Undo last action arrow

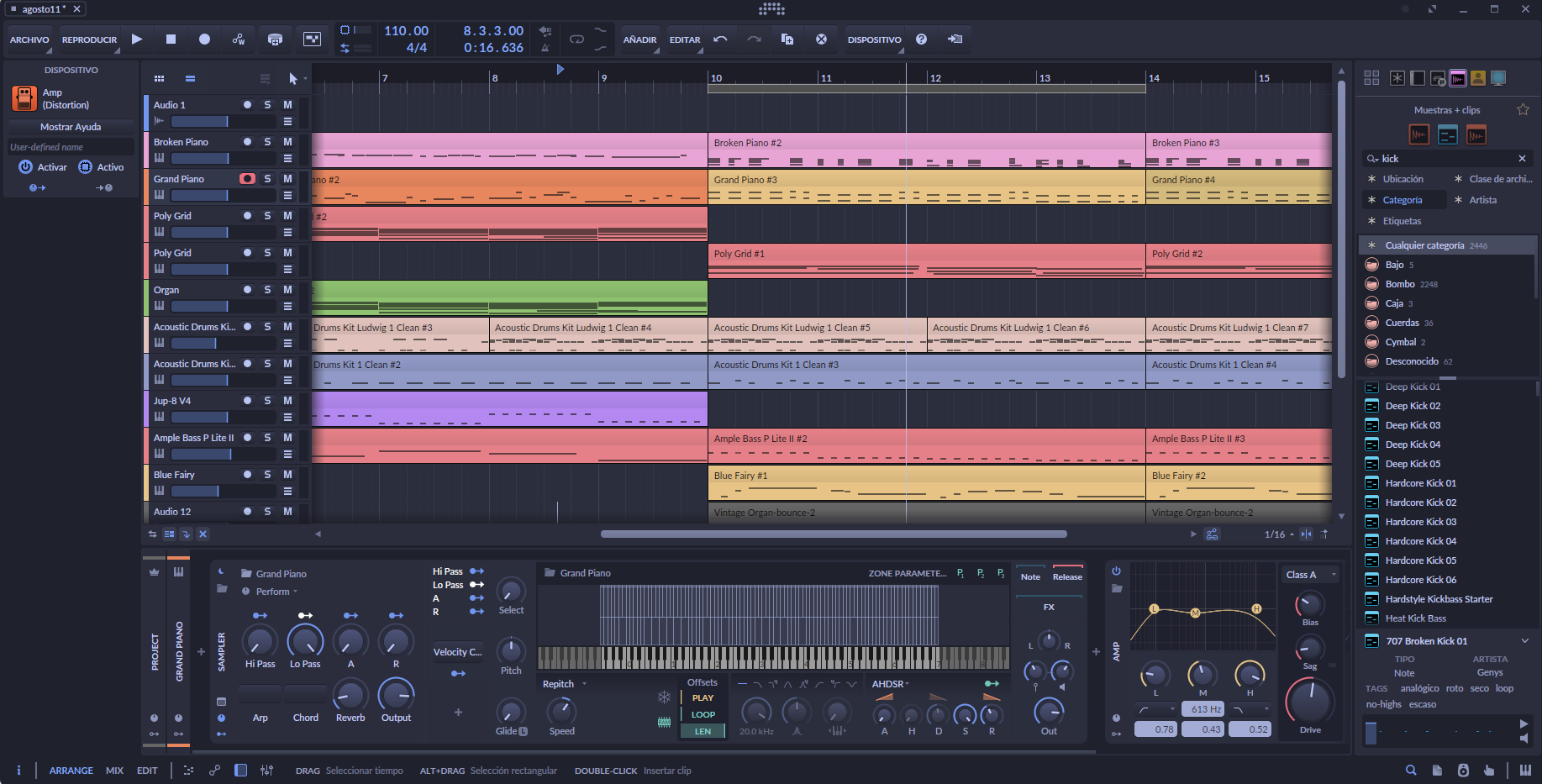coord(720,39)
